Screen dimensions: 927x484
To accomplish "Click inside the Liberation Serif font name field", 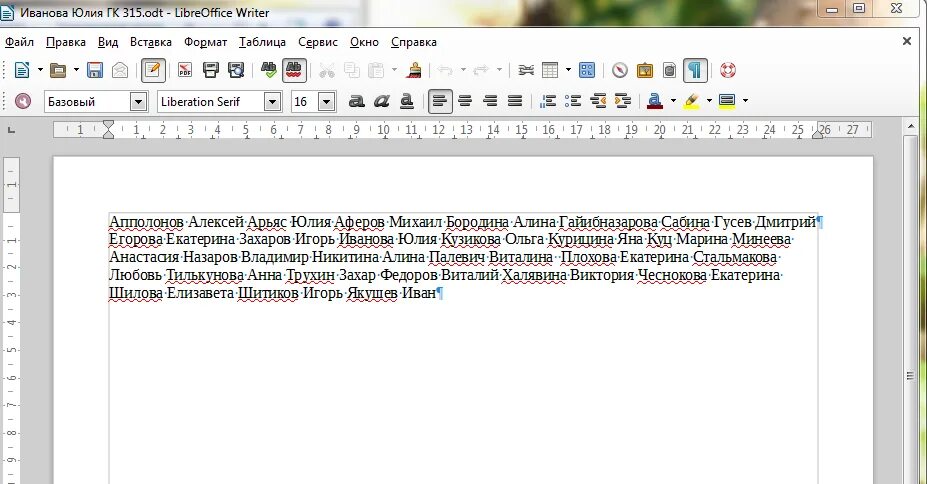I will [211, 102].
